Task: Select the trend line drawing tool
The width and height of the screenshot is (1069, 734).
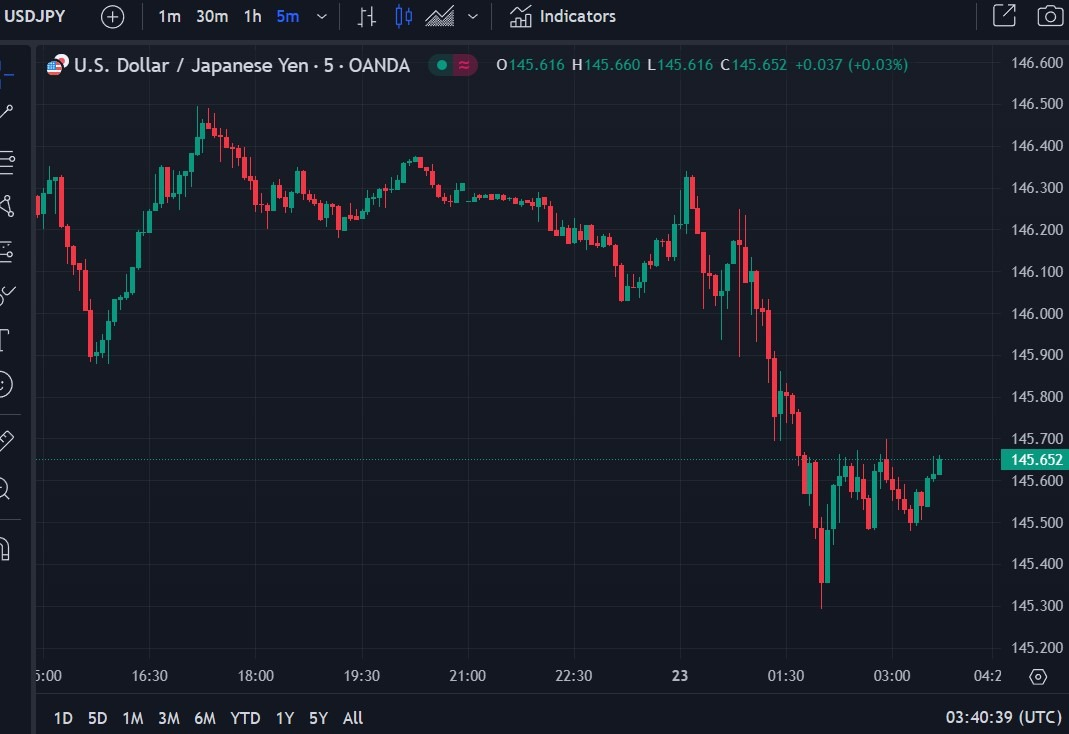Action: (x=7, y=112)
